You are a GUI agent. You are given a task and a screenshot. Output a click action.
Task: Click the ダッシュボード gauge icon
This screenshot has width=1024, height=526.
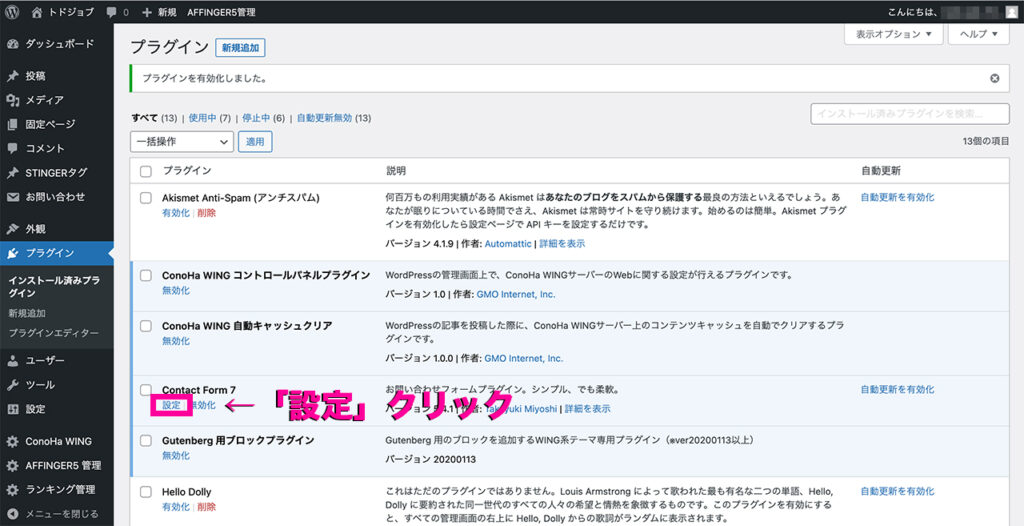coord(12,44)
